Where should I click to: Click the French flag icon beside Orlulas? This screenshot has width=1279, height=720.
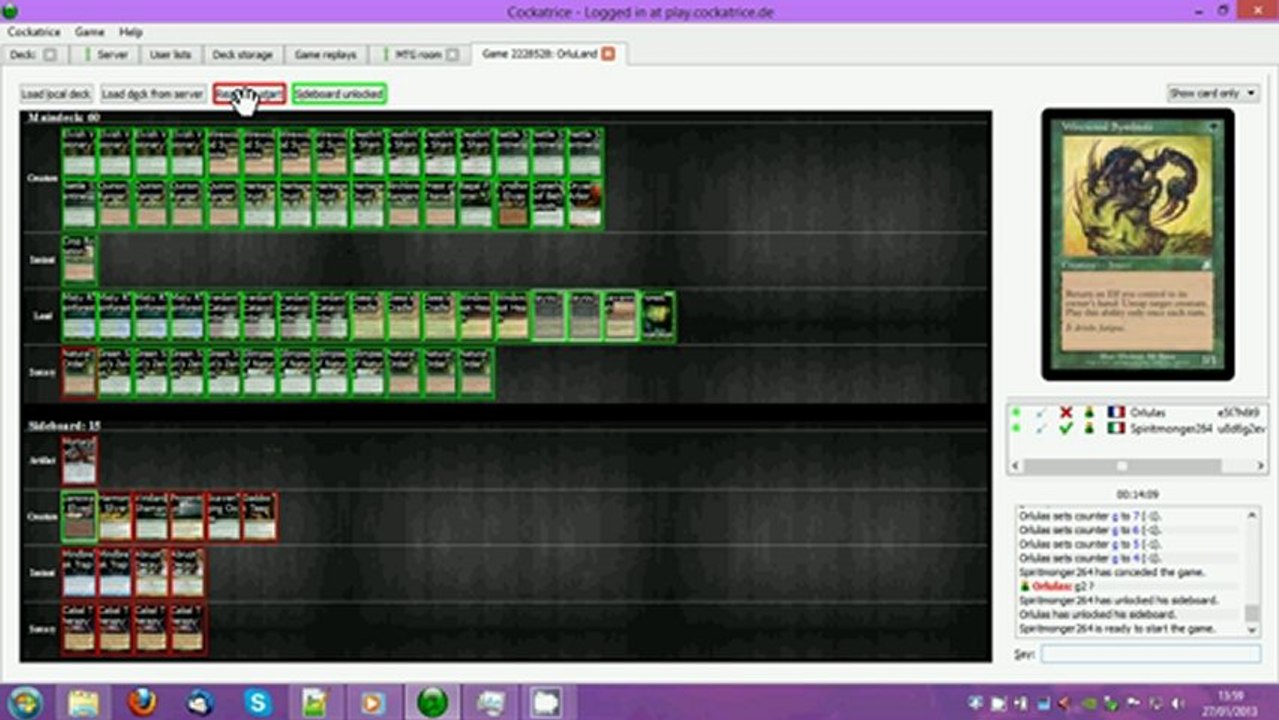[x=1116, y=412]
